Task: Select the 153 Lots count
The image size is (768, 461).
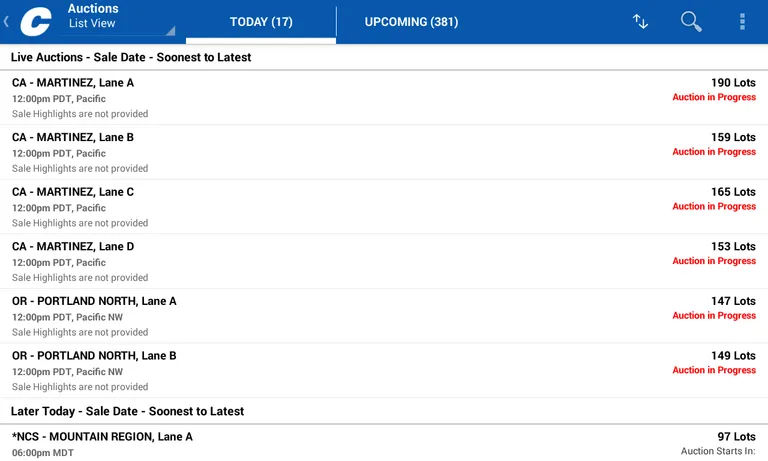Action: [x=733, y=246]
